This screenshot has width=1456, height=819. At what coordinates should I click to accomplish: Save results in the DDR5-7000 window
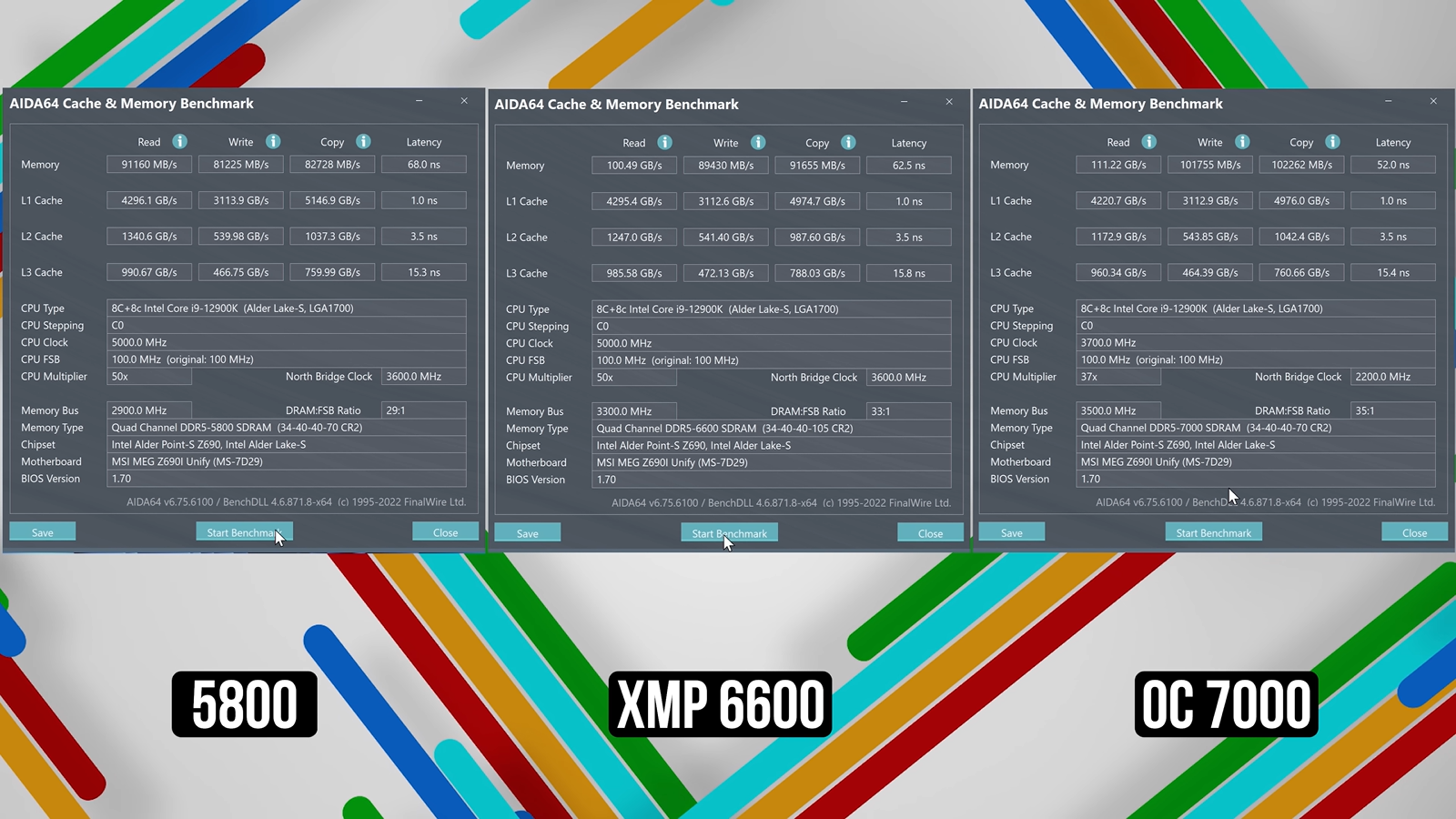coord(1012,532)
